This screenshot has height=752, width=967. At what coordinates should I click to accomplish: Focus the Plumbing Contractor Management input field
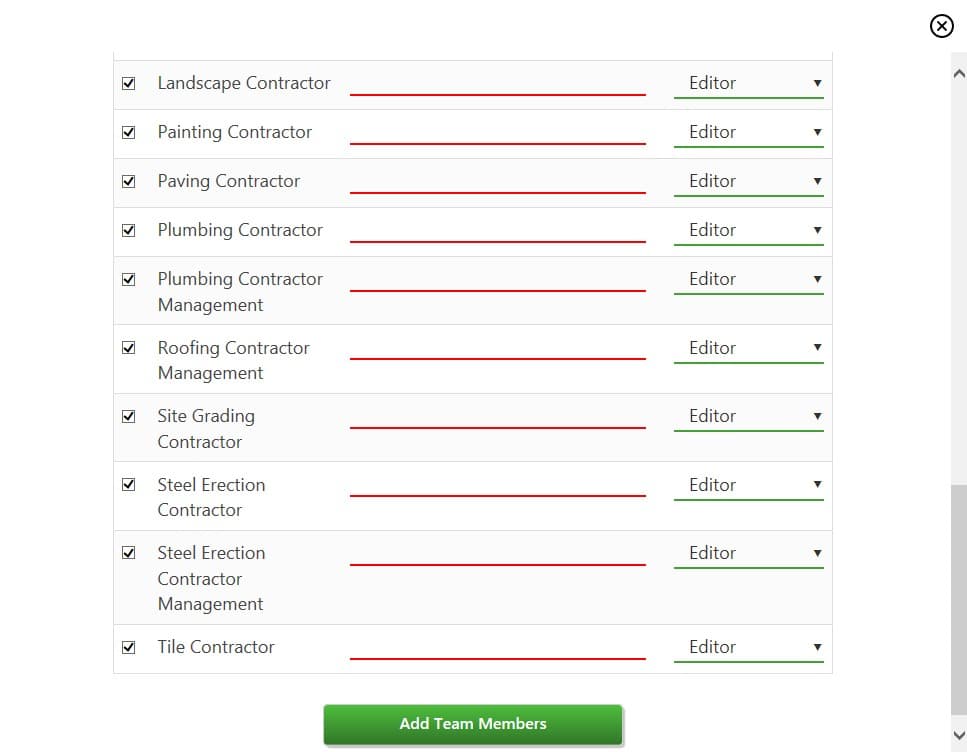pos(498,279)
